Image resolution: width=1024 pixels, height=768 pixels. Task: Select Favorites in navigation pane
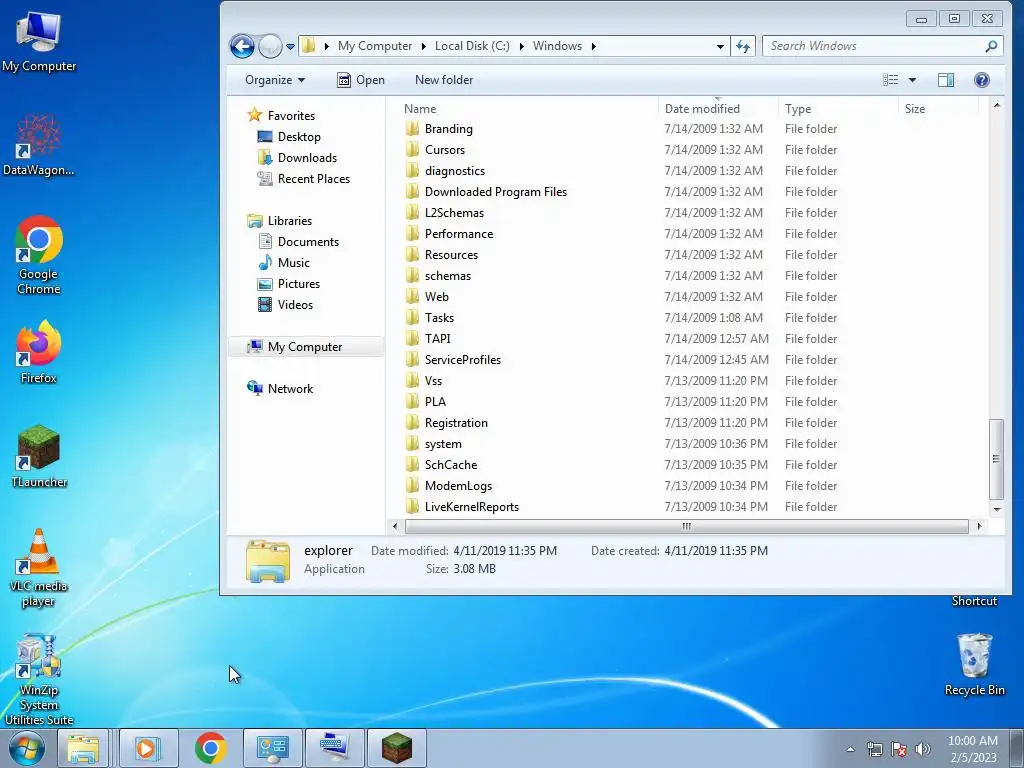(291, 116)
